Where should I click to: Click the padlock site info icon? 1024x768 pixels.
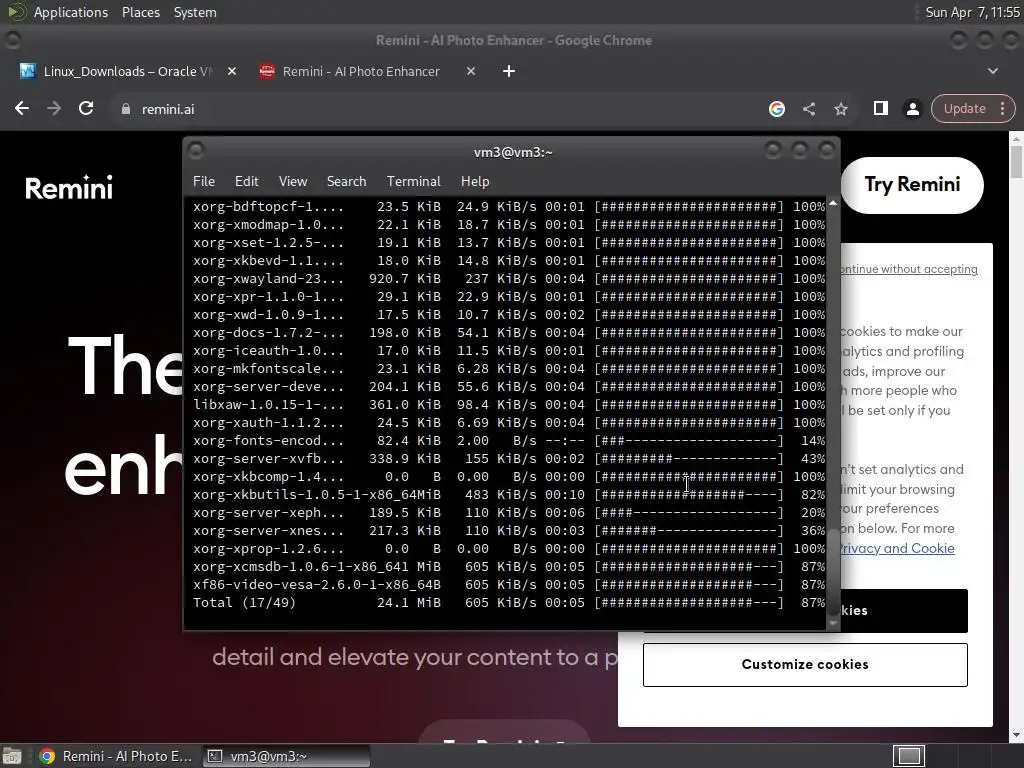pyautogui.click(x=125, y=109)
